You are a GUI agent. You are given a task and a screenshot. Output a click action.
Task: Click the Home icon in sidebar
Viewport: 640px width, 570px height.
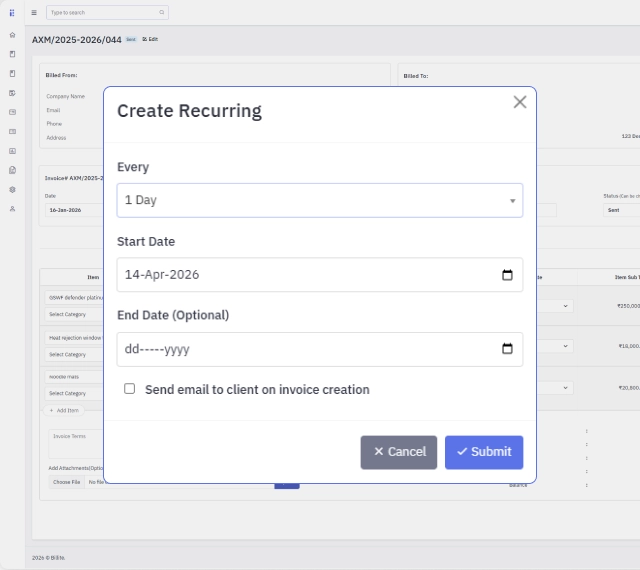[x=12, y=35]
